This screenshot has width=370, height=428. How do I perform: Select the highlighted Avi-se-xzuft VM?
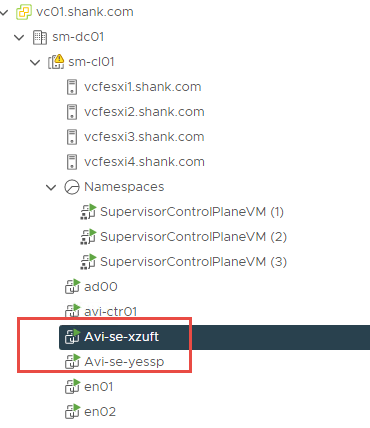(x=214, y=337)
